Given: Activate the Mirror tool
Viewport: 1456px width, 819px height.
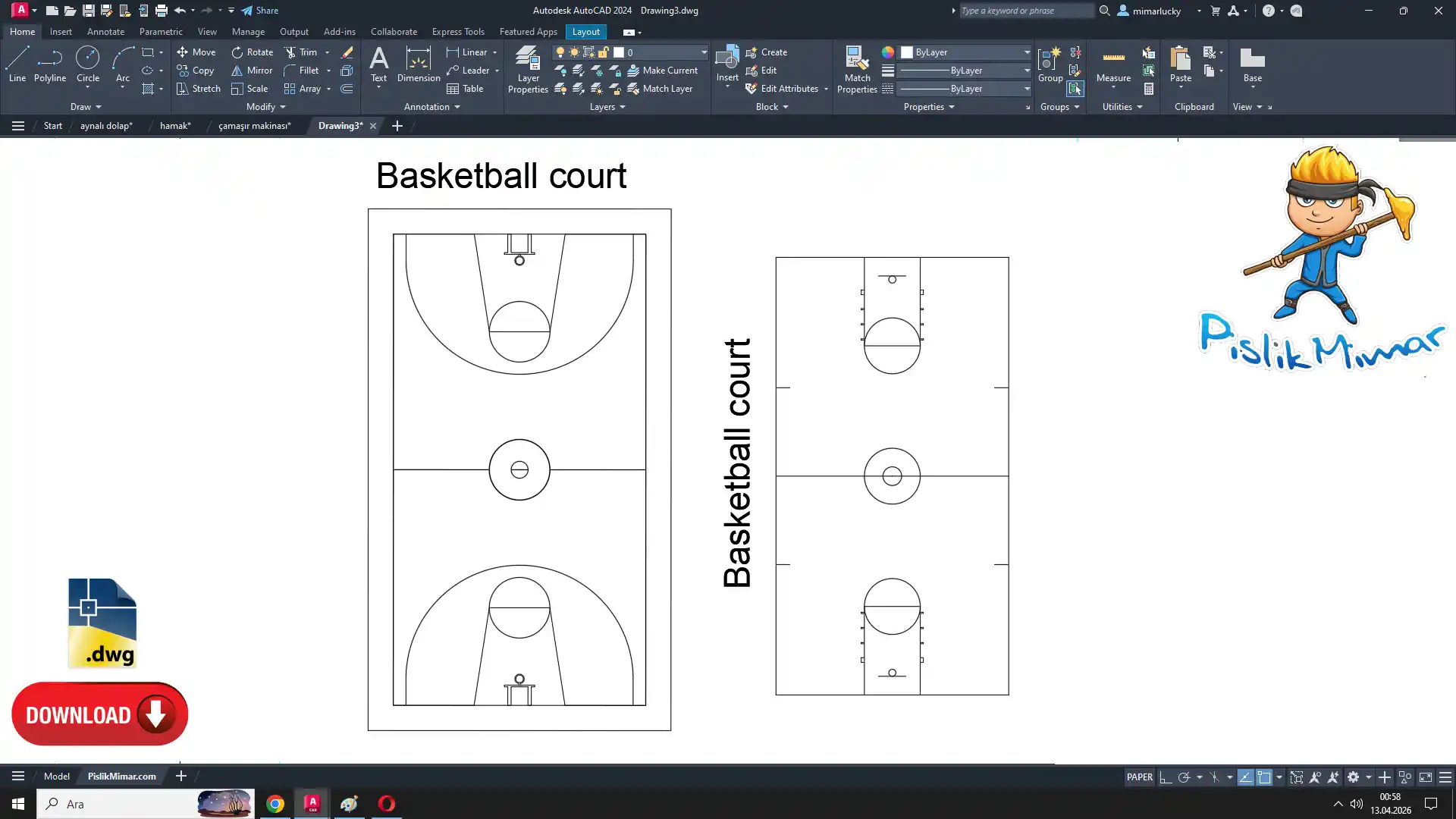Looking at the screenshot, I should (x=251, y=71).
